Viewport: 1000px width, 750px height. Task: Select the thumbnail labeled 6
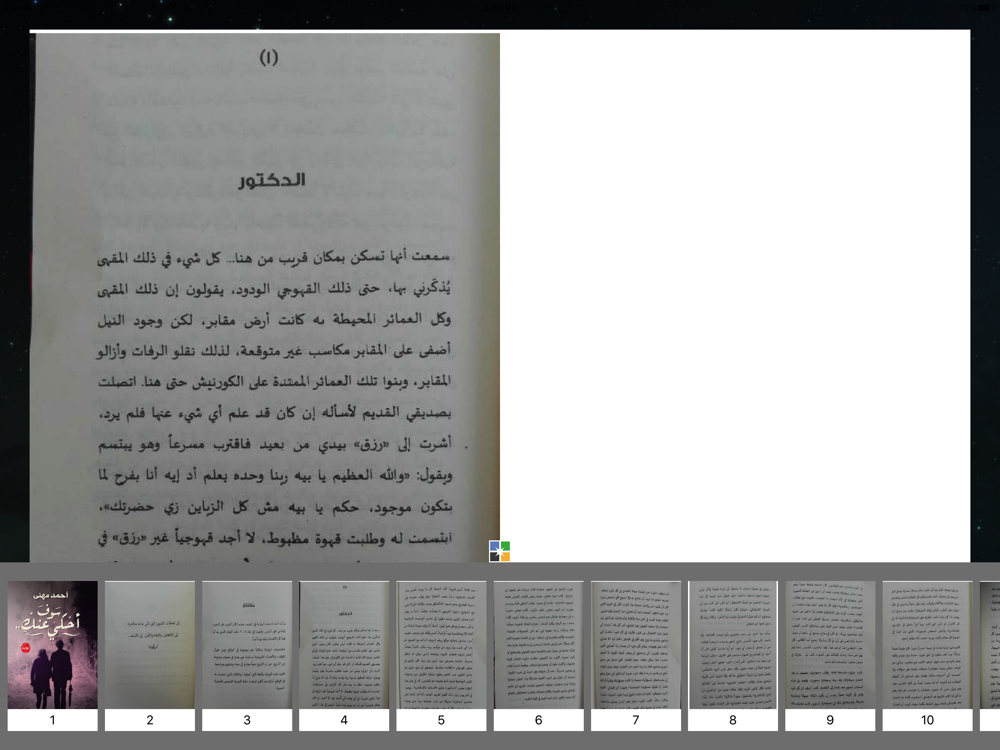(x=538, y=644)
